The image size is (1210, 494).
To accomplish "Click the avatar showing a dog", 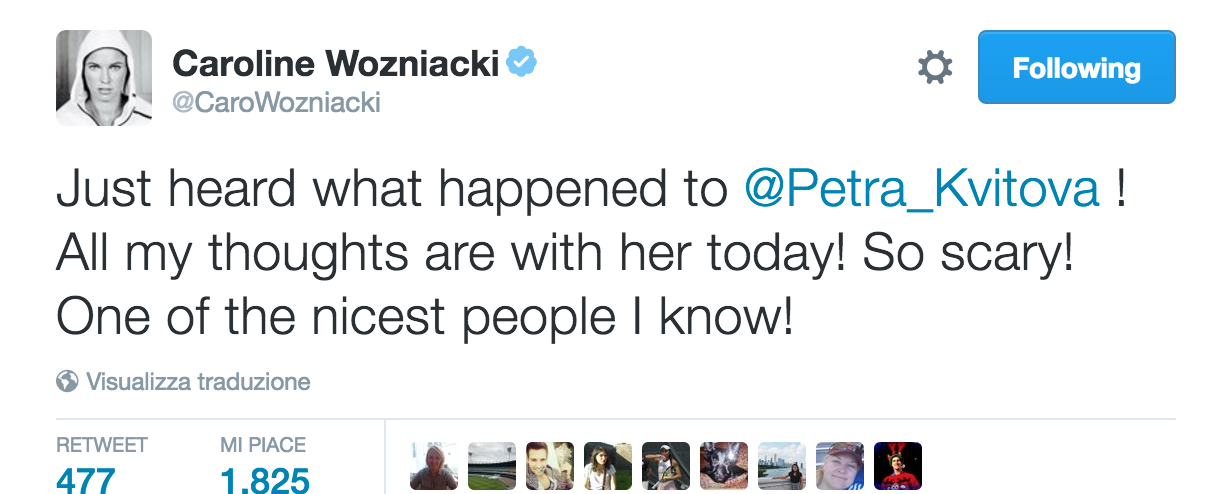I will tap(724, 466).
